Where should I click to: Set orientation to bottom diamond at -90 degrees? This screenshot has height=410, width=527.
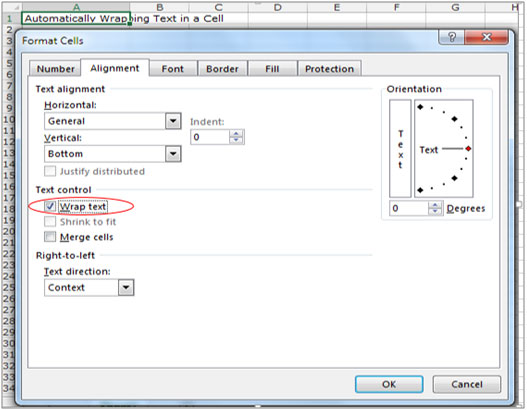(420, 190)
